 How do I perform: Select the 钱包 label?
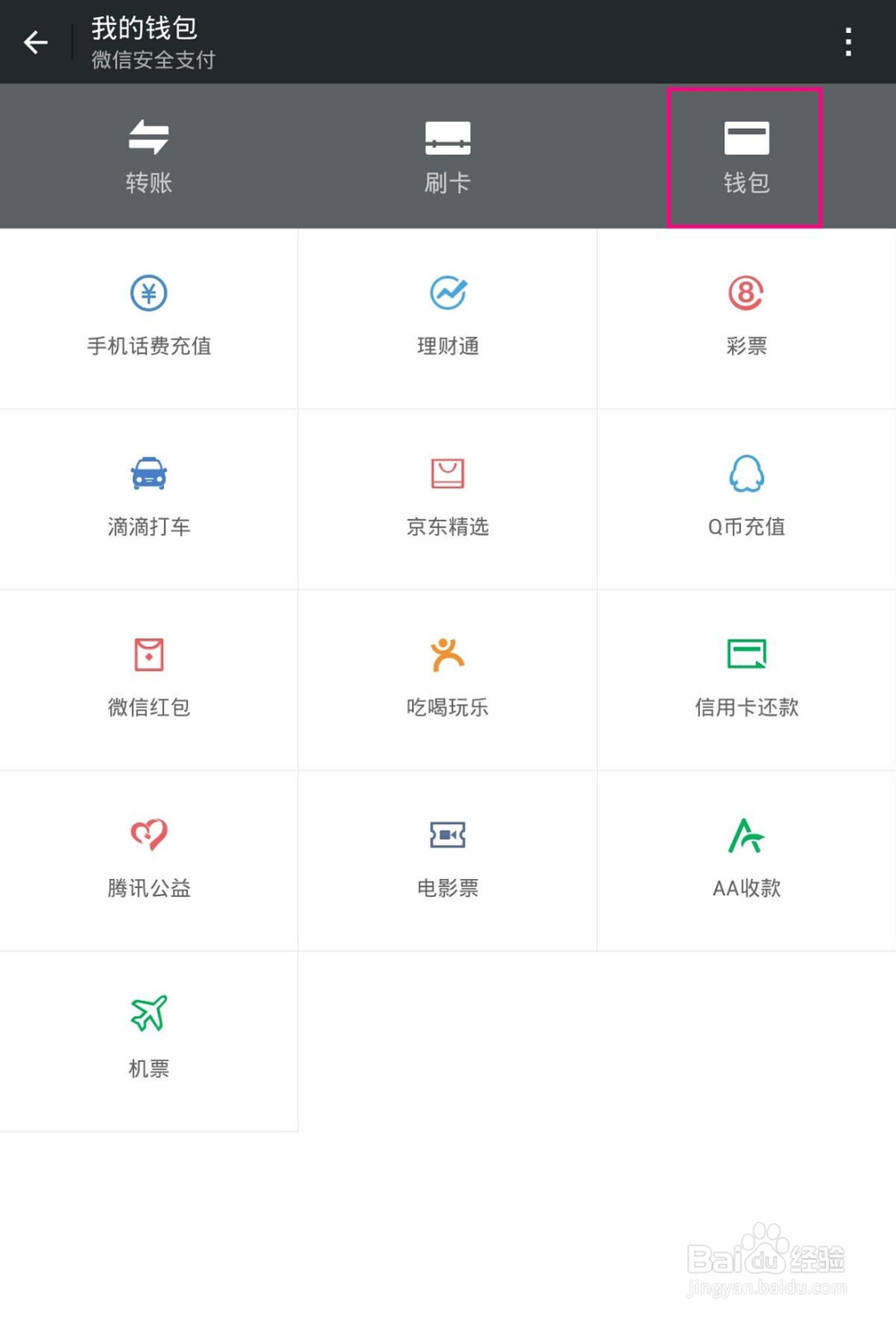pyautogui.click(x=746, y=183)
